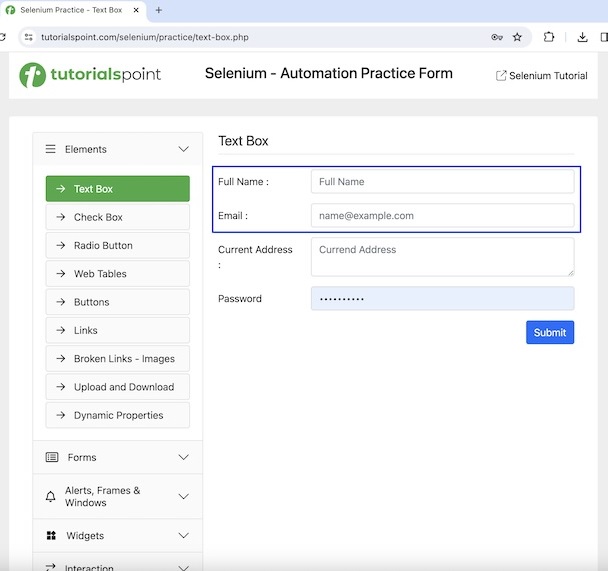Collapse the Elements section chevron
This screenshot has width=608, height=571.
[x=183, y=149]
